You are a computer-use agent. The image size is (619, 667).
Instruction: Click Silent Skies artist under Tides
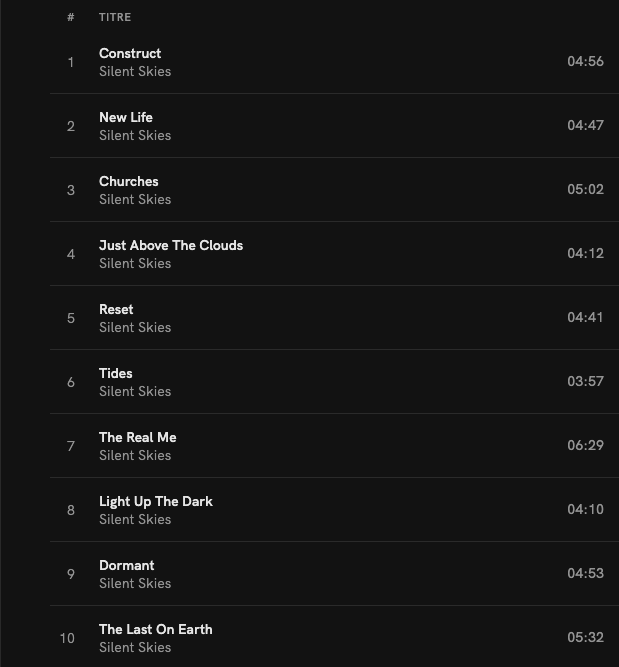pyautogui.click(x=135, y=392)
